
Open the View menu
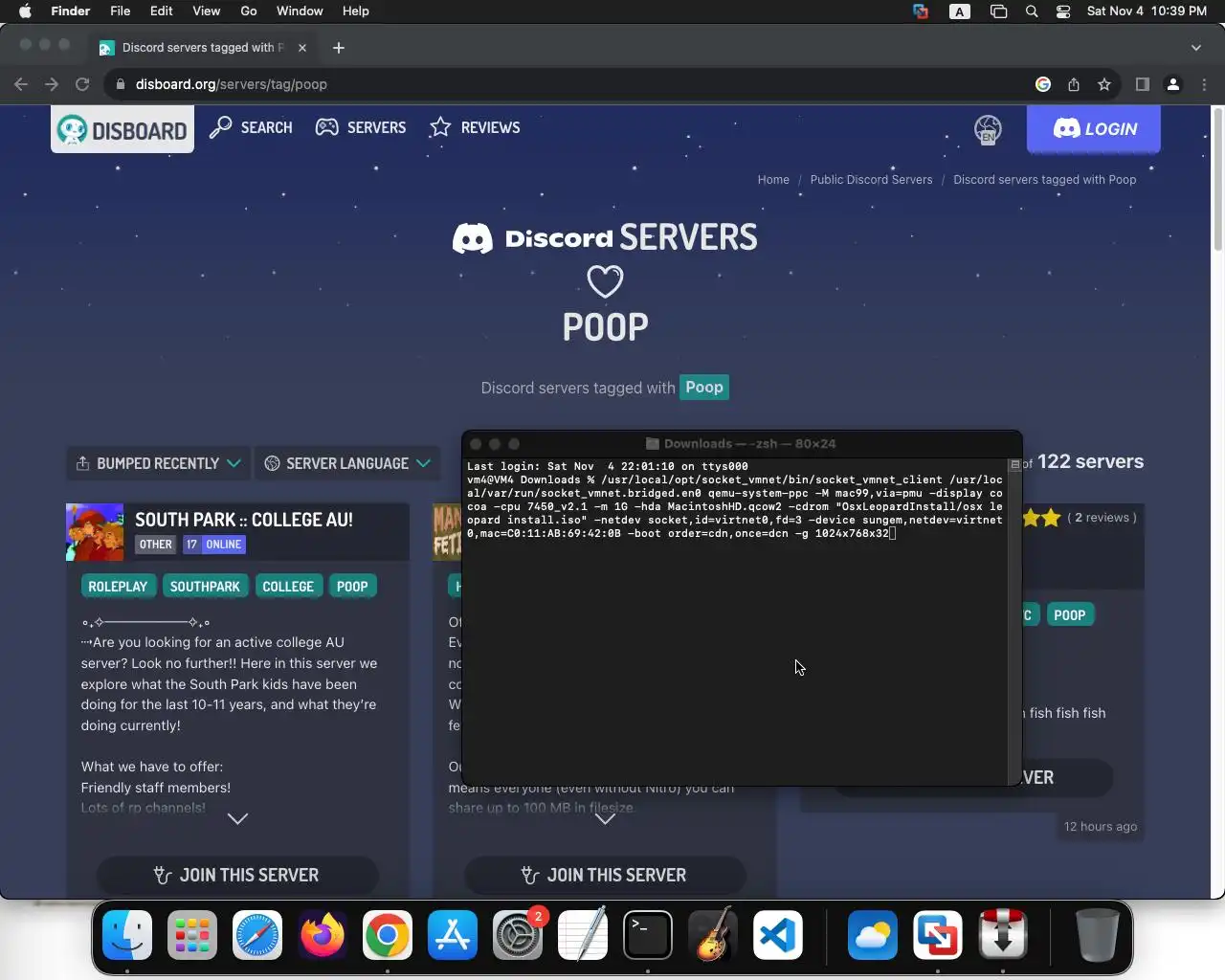pos(206,11)
